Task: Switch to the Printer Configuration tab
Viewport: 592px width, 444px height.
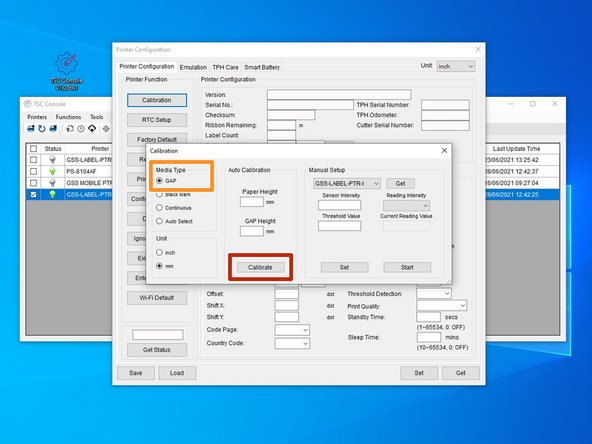Action: pos(146,66)
